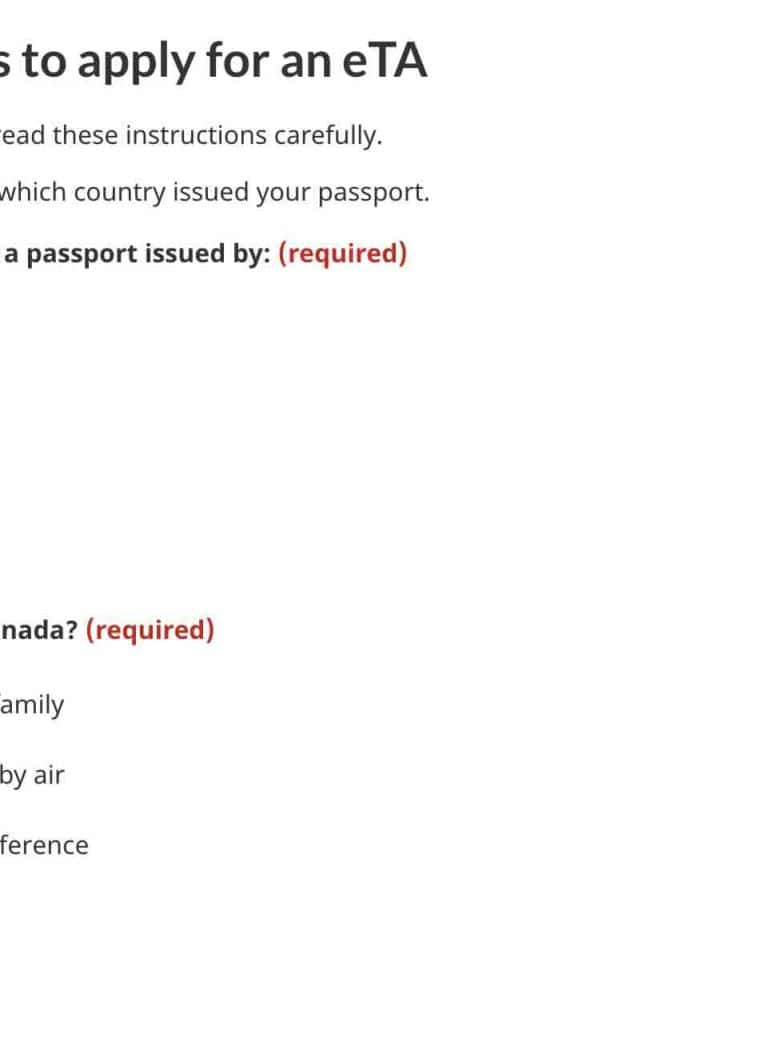782x1042 pixels.
Task: Click the word "passport" in the bold label
Action: click(x=81, y=254)
